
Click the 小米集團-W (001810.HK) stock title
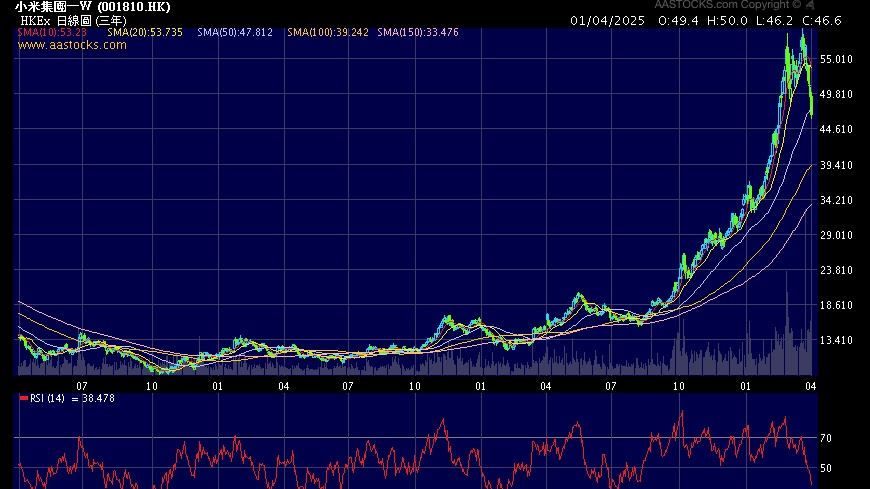click(85, 6)
